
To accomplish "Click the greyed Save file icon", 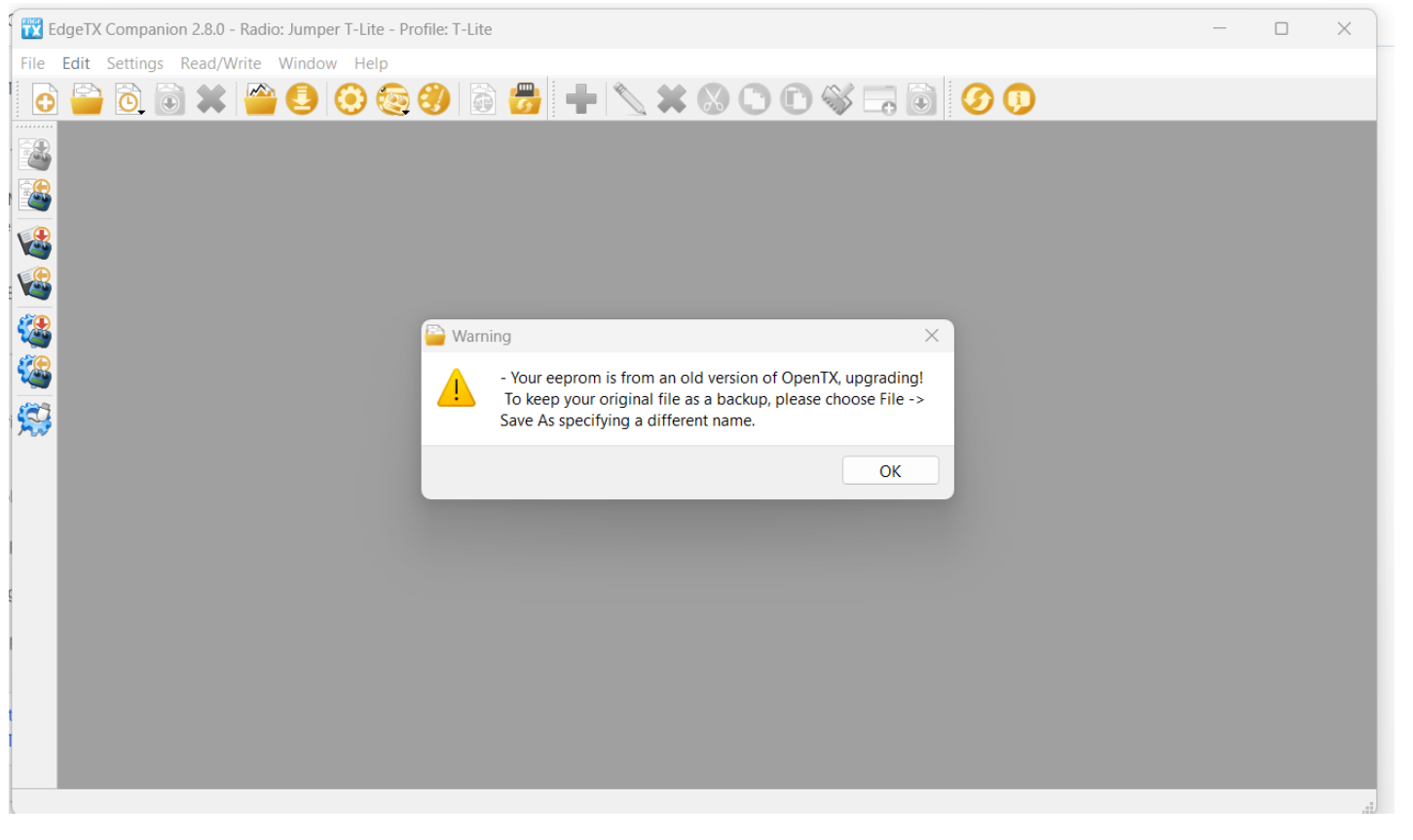I will tap(169, 99).
